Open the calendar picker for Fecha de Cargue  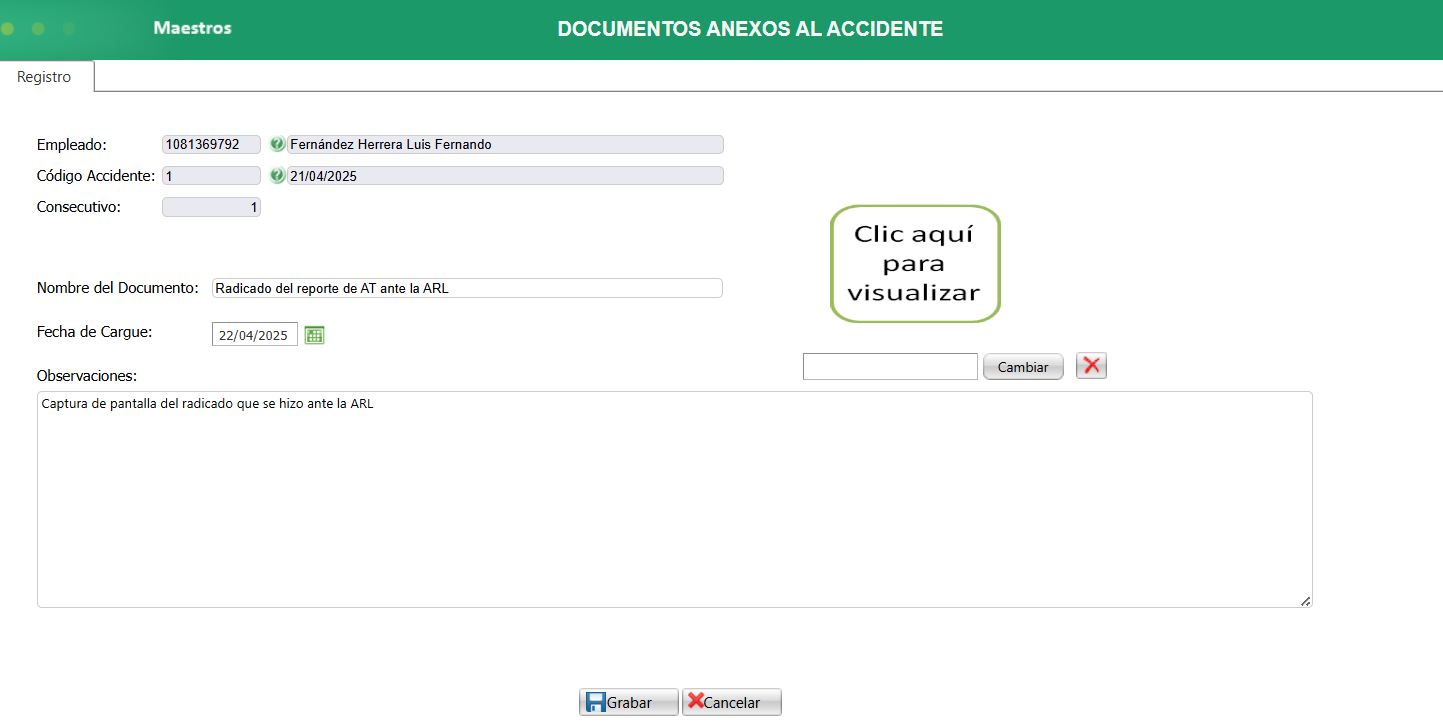point(314,334)
